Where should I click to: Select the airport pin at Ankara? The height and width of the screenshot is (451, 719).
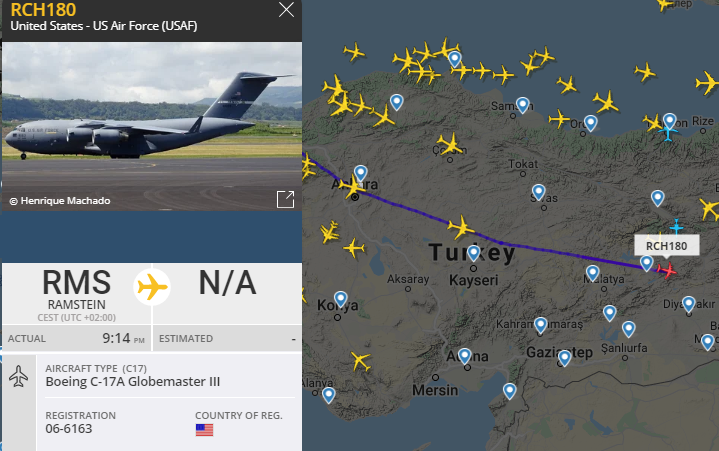click(361, 173)
